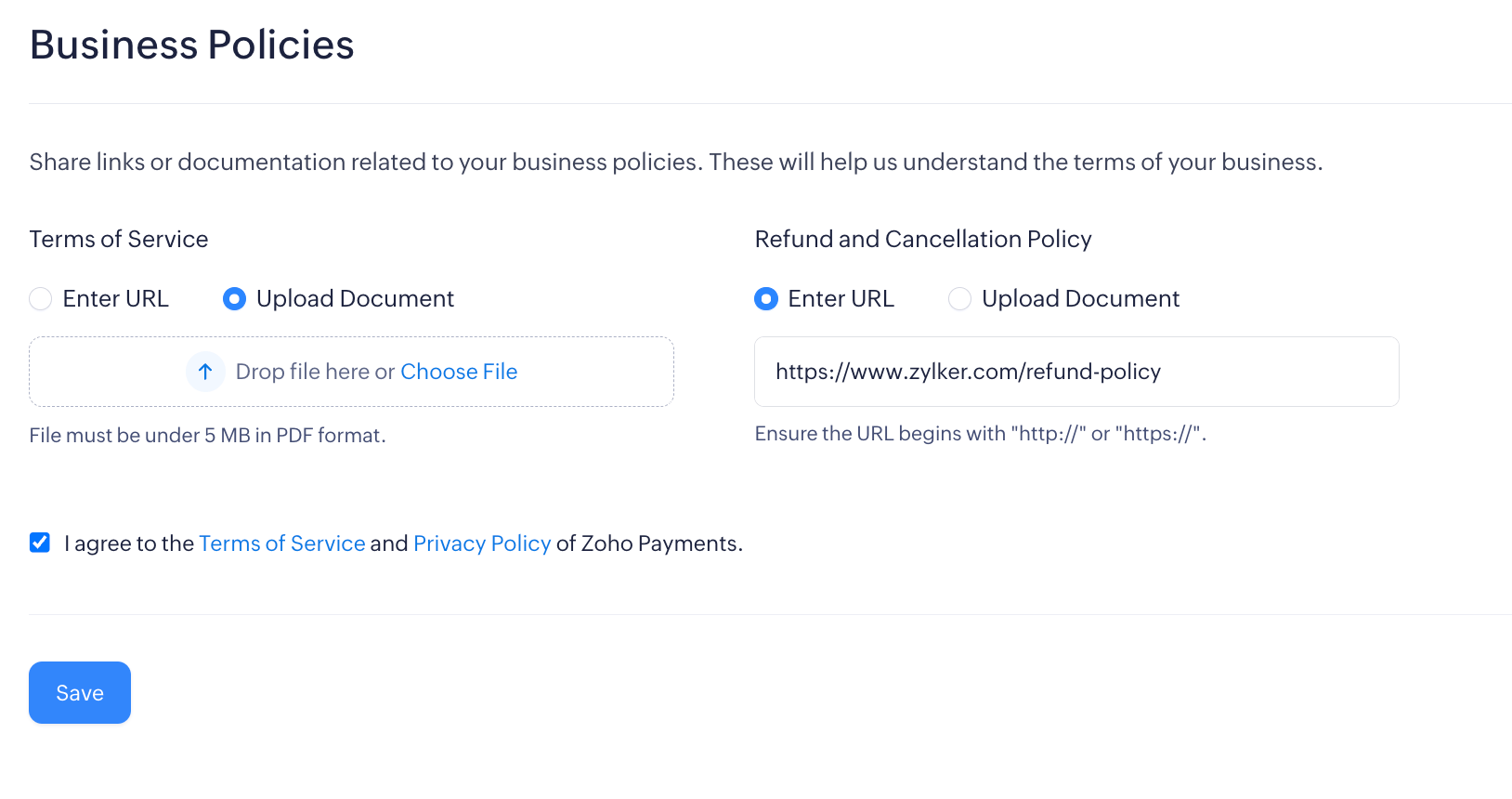Click the PDF format file size hint
The image size is (1512, 799).
pos(207,435)
